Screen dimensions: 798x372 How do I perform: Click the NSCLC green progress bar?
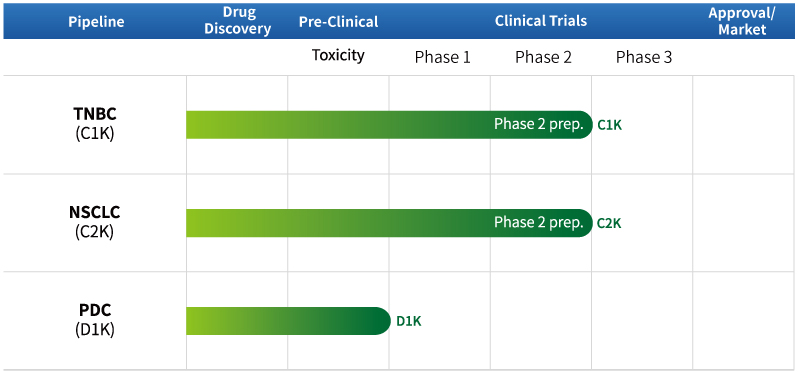pyautogui.click(x=389, y=223)
